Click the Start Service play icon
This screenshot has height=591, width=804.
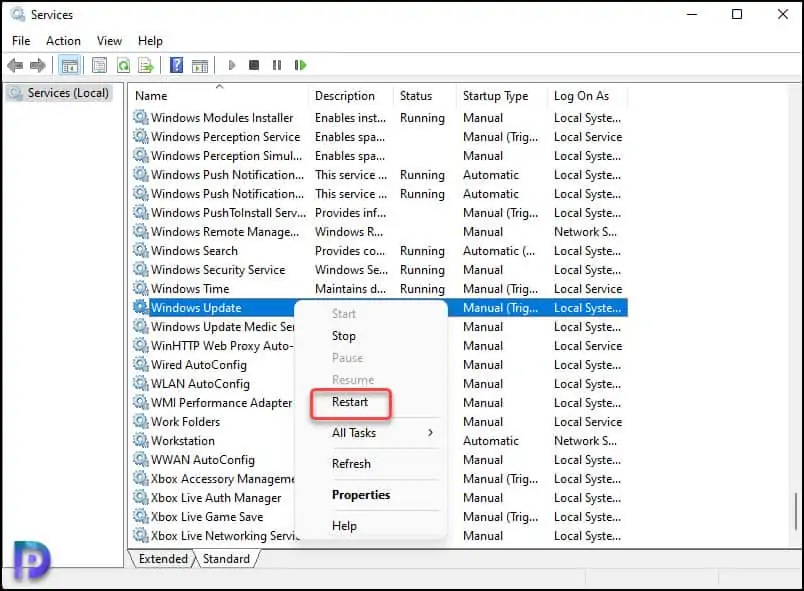pyautogui.click(x=232, y=65)
